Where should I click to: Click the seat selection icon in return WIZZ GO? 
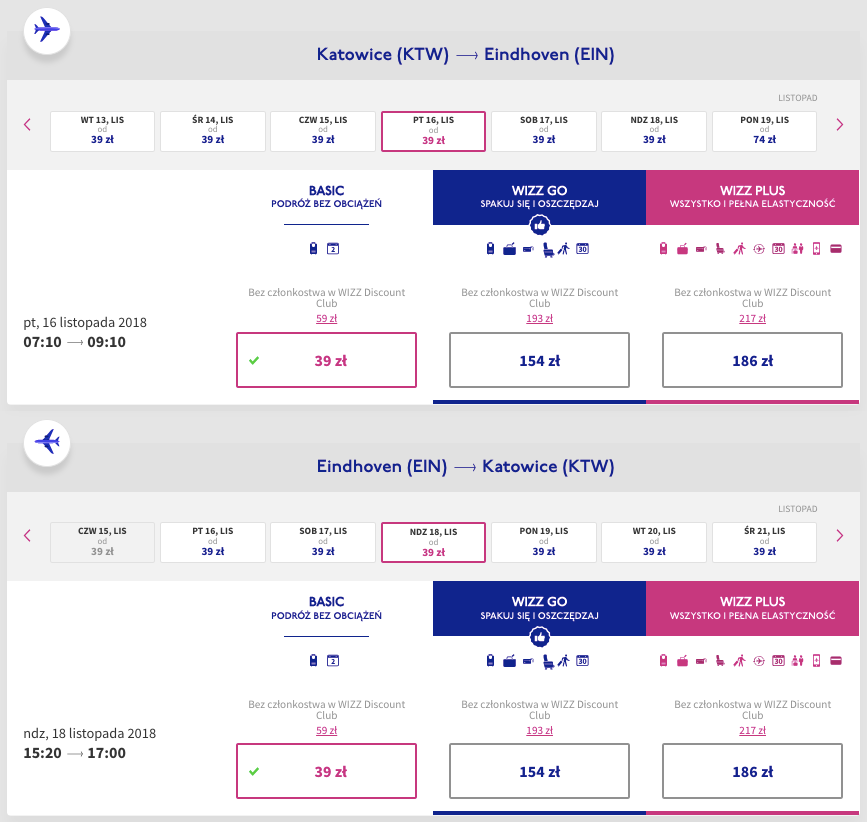[548, 660]
